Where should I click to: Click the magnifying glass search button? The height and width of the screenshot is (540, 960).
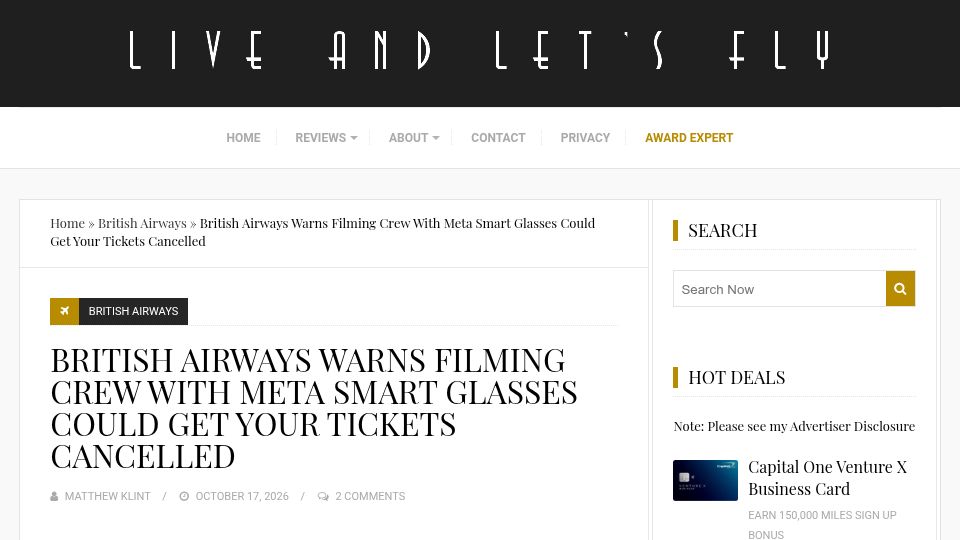pos(900,288)
